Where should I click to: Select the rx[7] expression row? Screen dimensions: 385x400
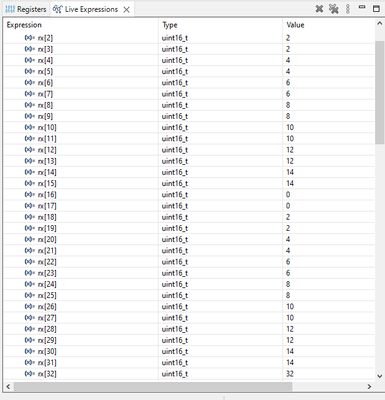pos(189,94)
